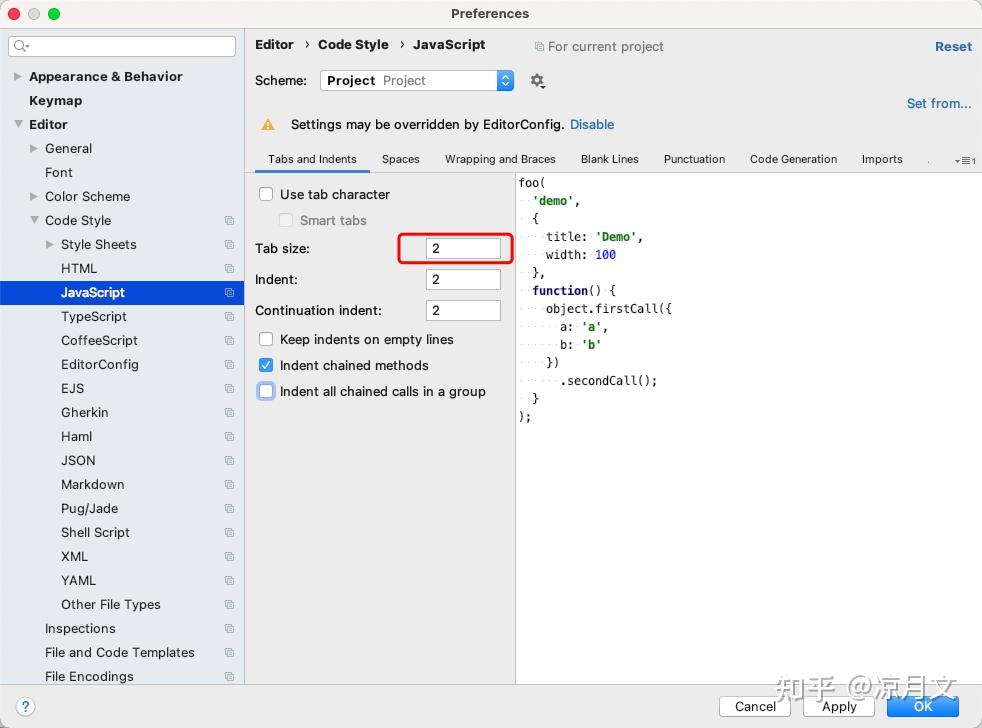Open the Blank Lines tab
Viewport: 982px width, 728px height.
pyautogui.click(x=609, y=159)
